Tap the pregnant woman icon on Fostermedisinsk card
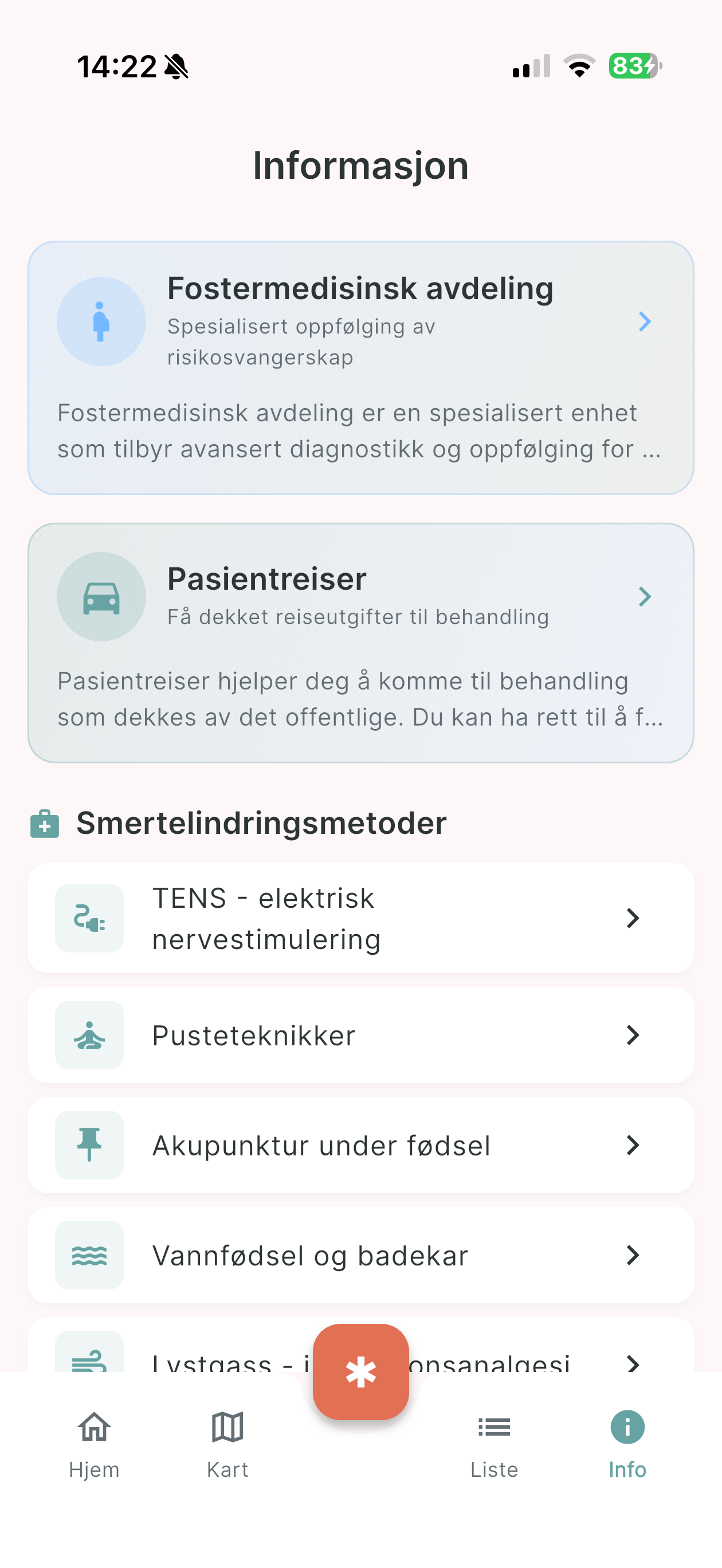Viewport: 722px width, 1568px height. (101, 322)
